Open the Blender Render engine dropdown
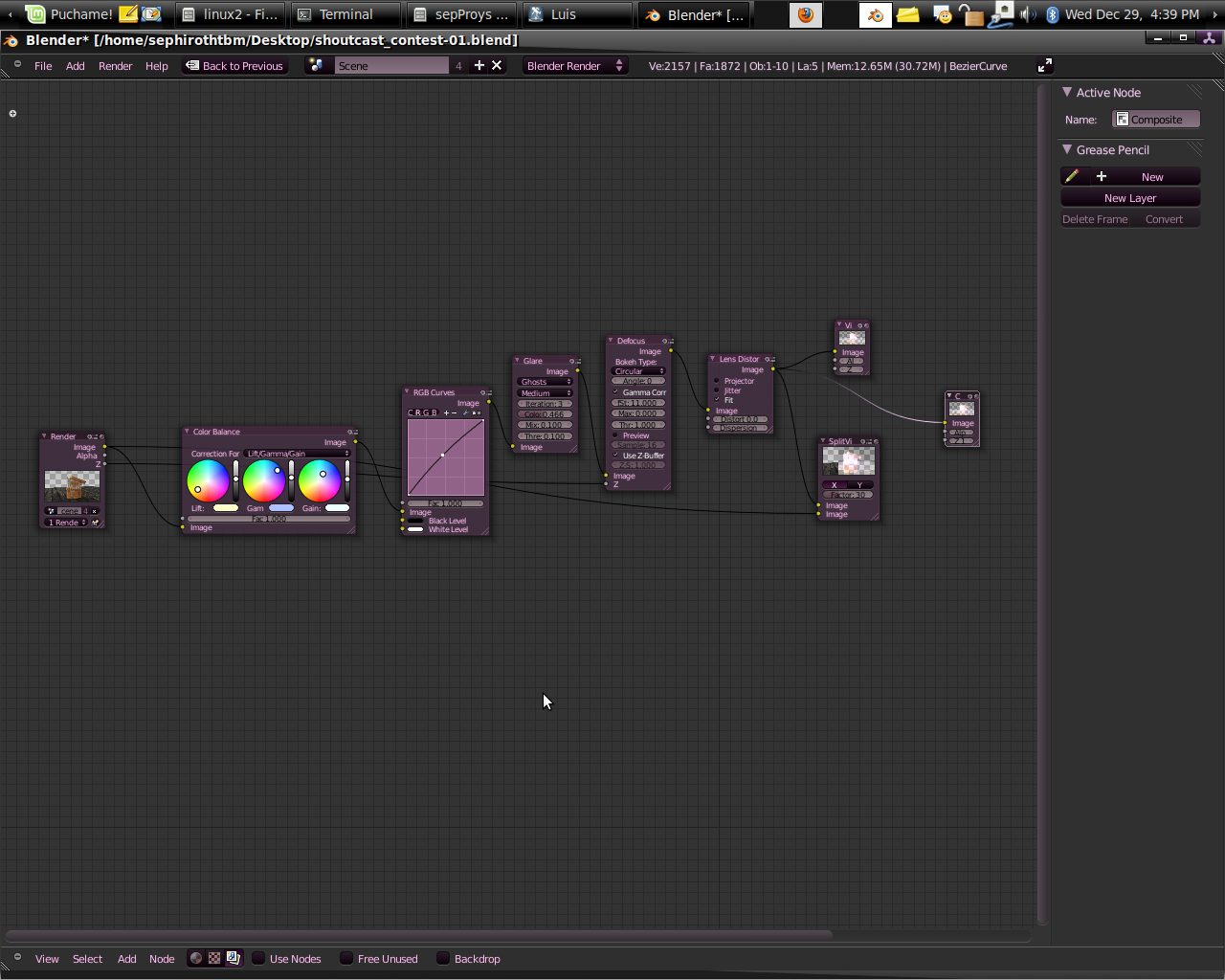 pos(574,65)
